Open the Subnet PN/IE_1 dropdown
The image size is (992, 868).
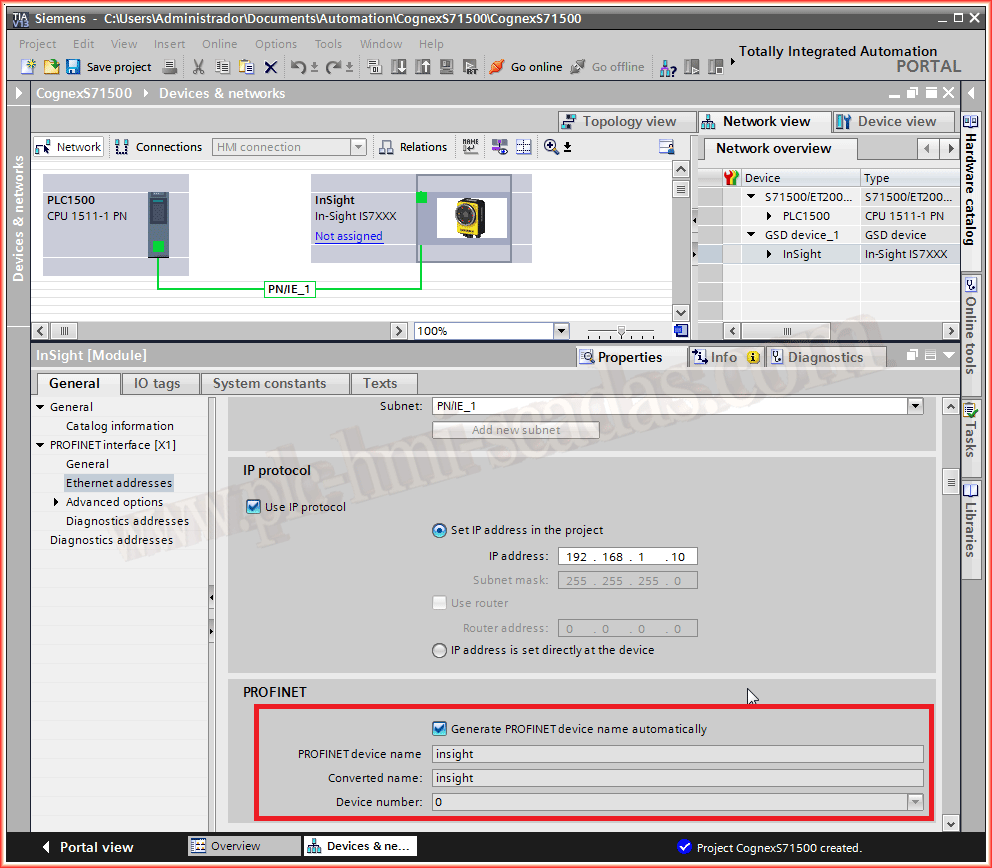914,406
